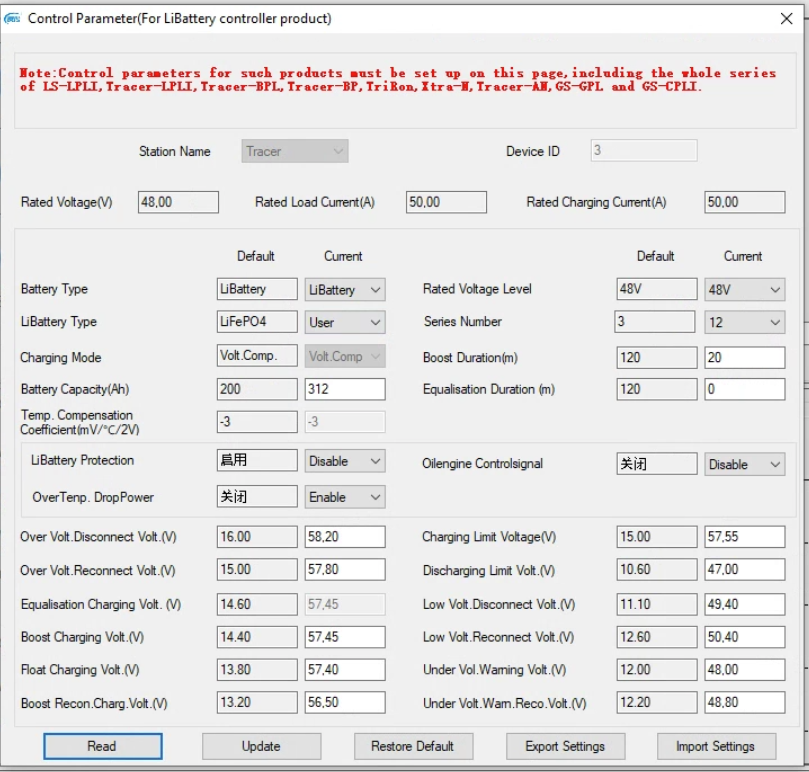Click Restore Default button
Screen dimensions: 809x772
[x=413, y=746]
